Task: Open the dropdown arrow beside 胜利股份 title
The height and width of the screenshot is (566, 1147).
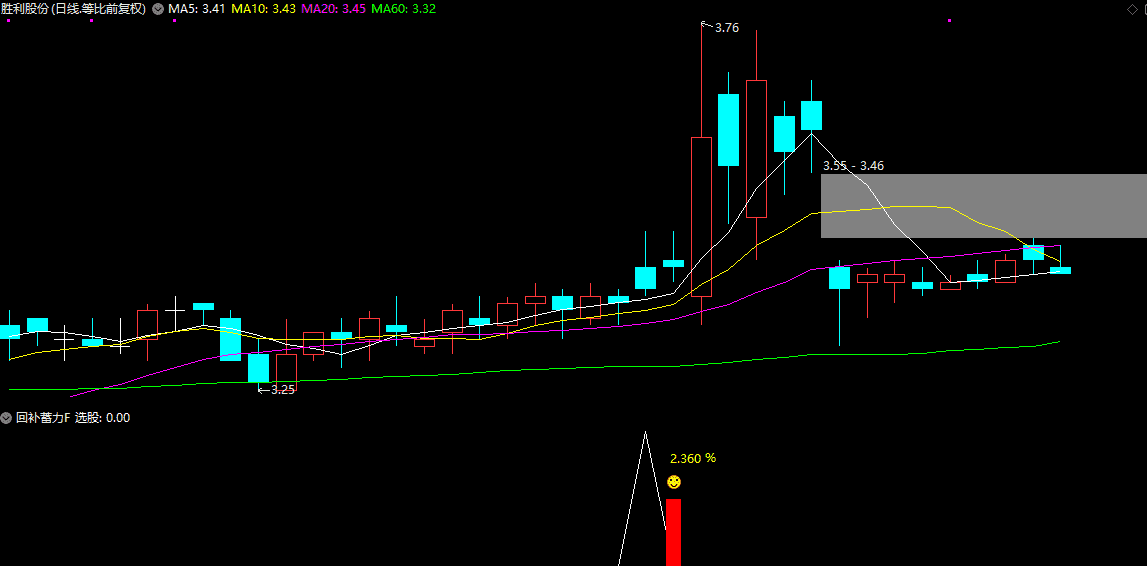Action: 158,9
